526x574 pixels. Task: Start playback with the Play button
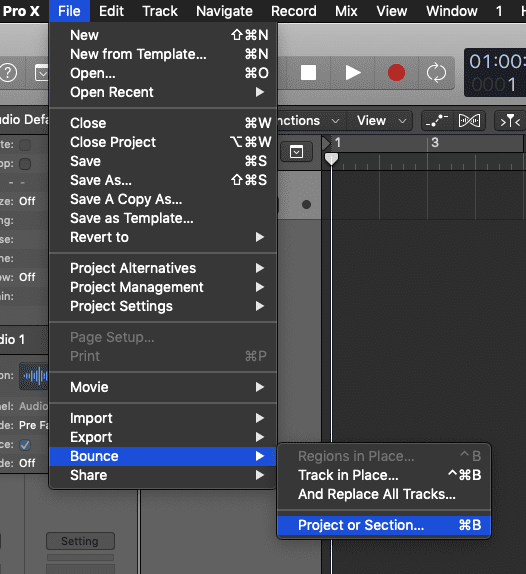pyautogui.click(x=353, y=72)
